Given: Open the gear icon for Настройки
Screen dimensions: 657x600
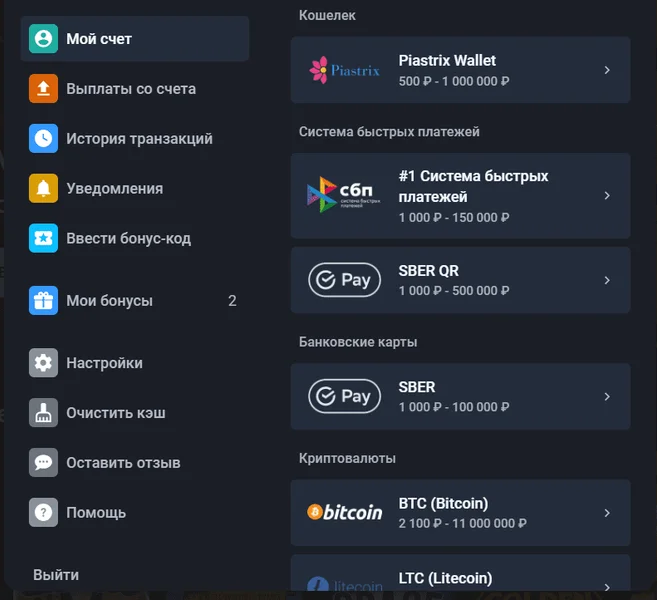Looking at the screenshot, I should [43, 363].
